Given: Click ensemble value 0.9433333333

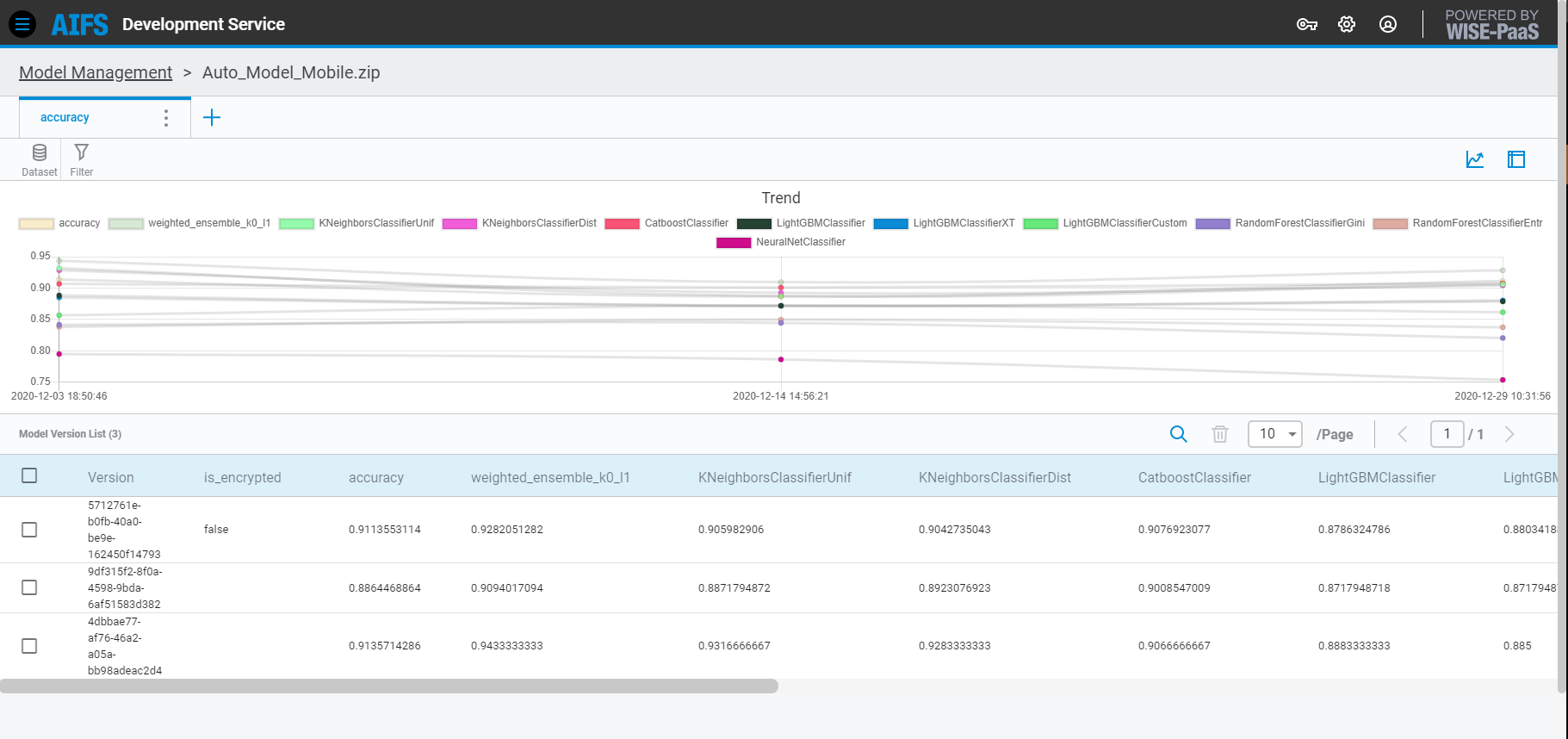Looking at the screenshot, I should 507,646.
